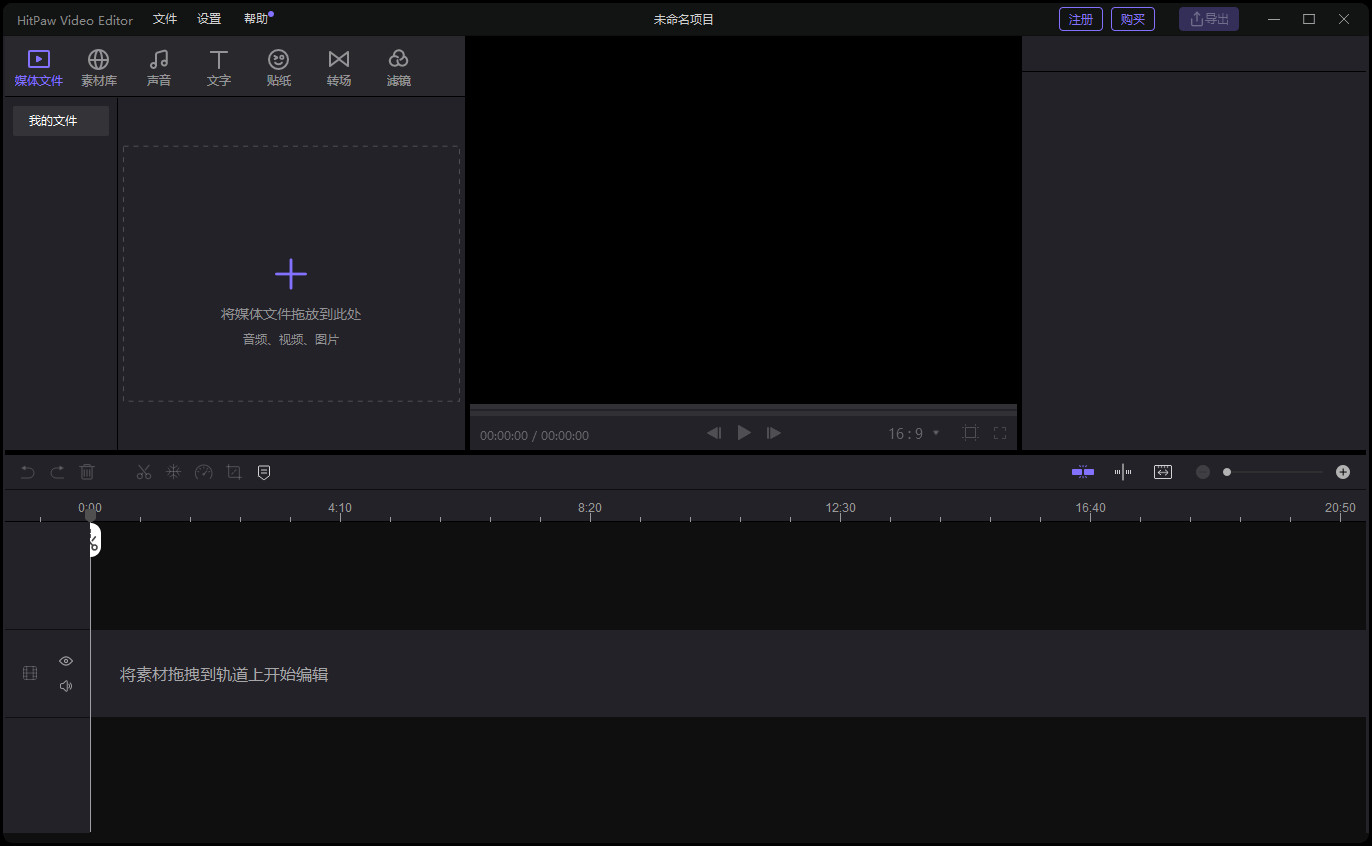Open the 贴纸 stickers tab
Screen dimensions: 1372x846
(x=279, y=68)
